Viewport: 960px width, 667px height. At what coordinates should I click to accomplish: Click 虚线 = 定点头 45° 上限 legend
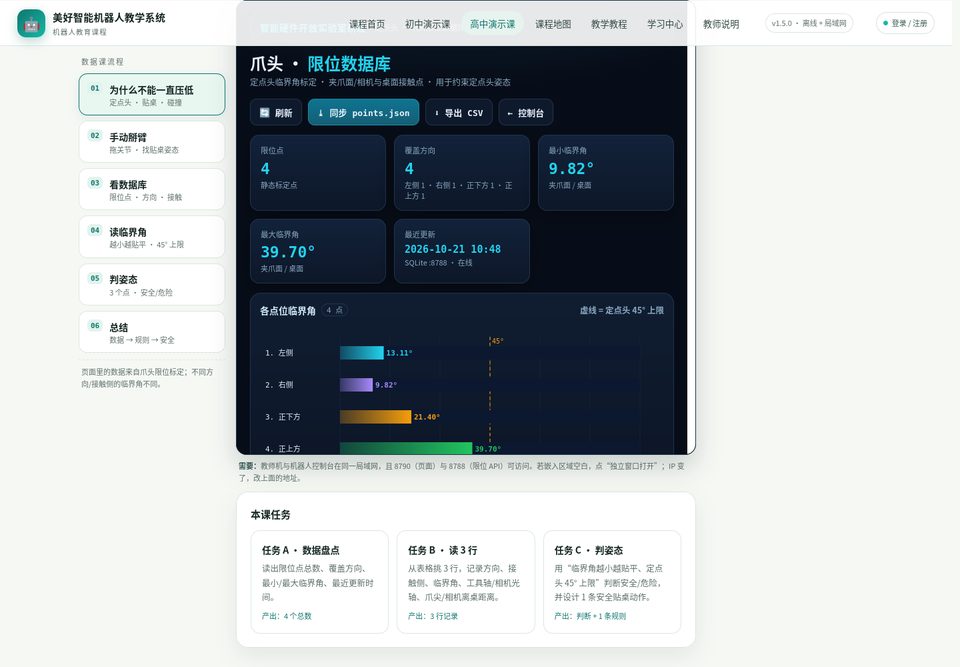coord(622,311)
